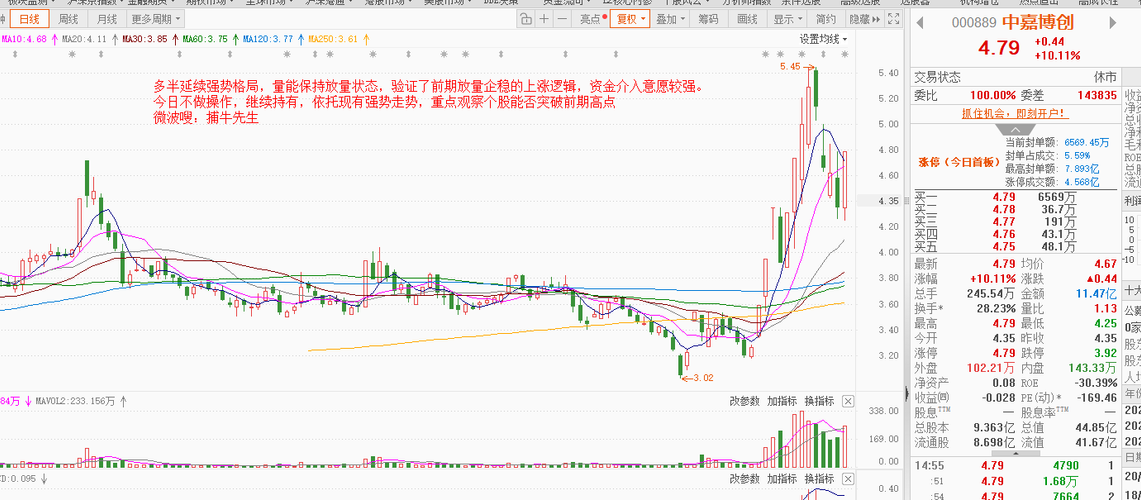
Task: Select the 买一 bid row
Action: click(x=1015, y=197)
